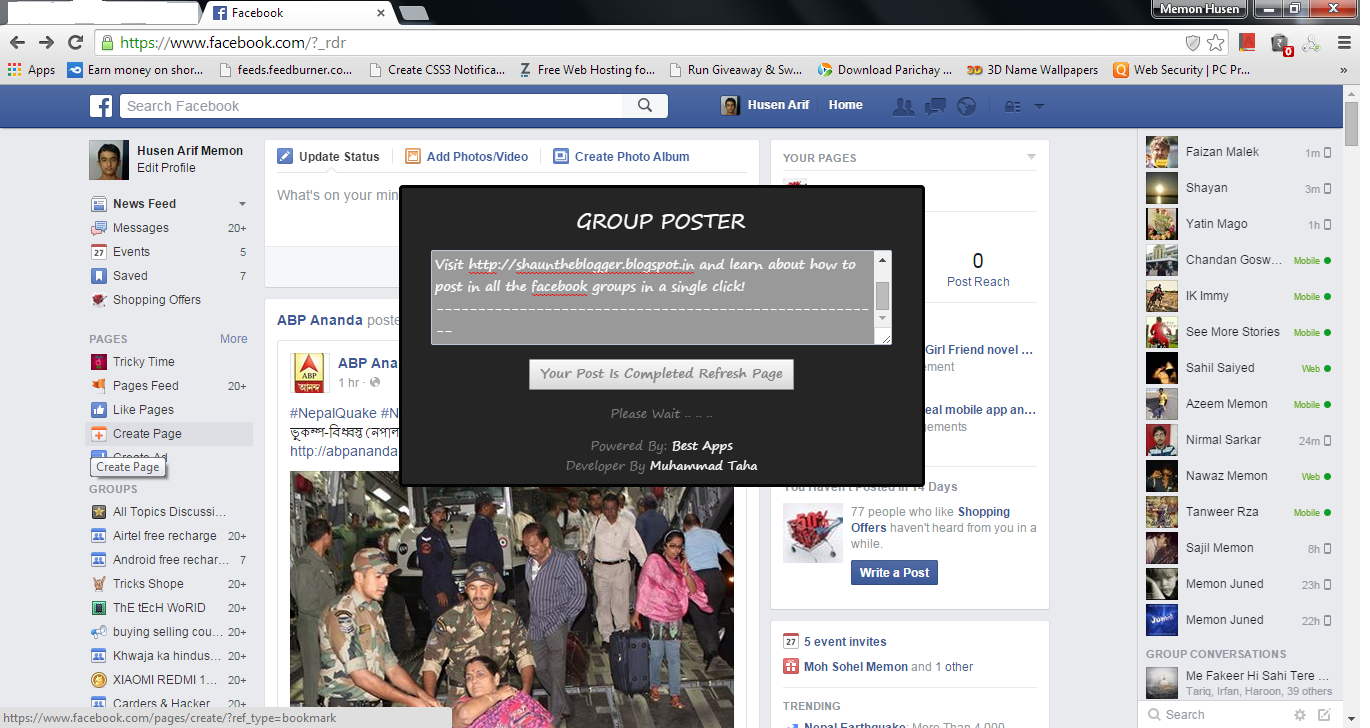The width and height of the screenshot is (1370, 728).
Task: Click browser back arrow
Action: [x=17, y=42]
